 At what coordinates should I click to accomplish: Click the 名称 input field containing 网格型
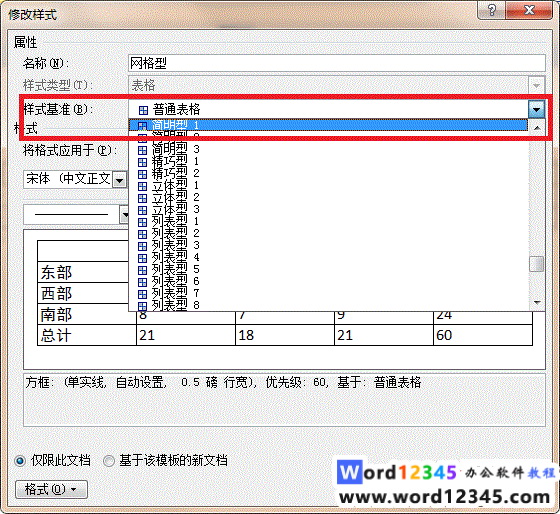click(336, 63)
